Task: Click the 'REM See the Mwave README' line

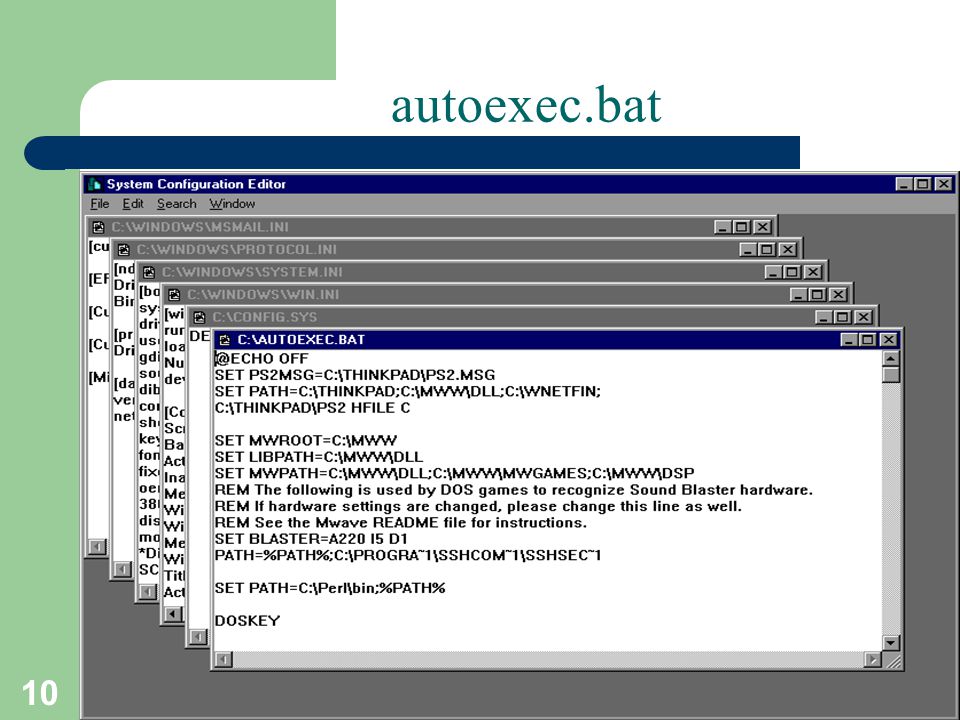Action: coord(400,523)
